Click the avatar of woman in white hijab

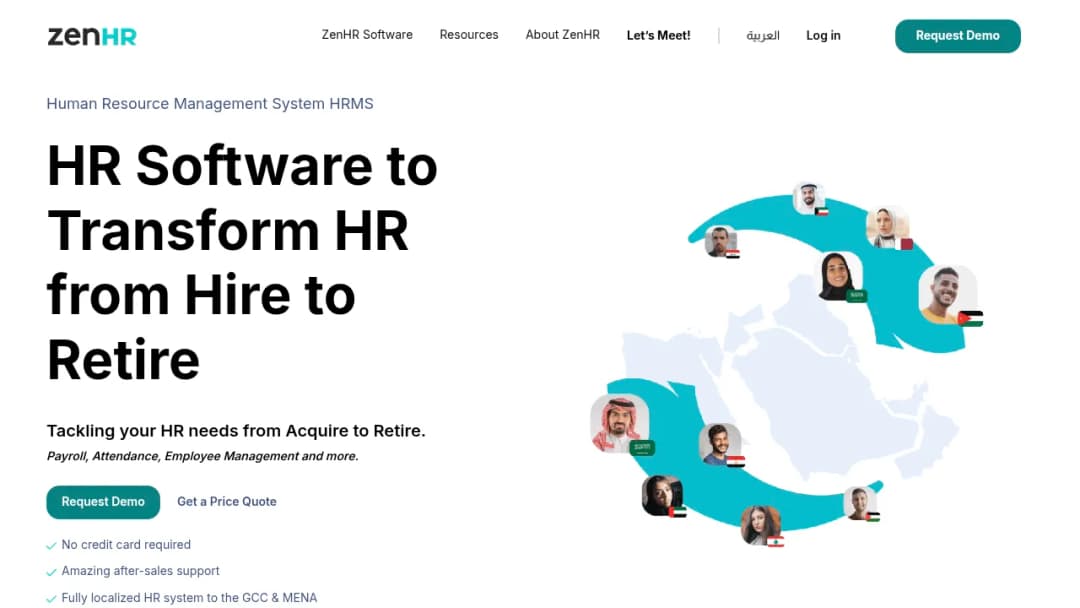(887, 227)
